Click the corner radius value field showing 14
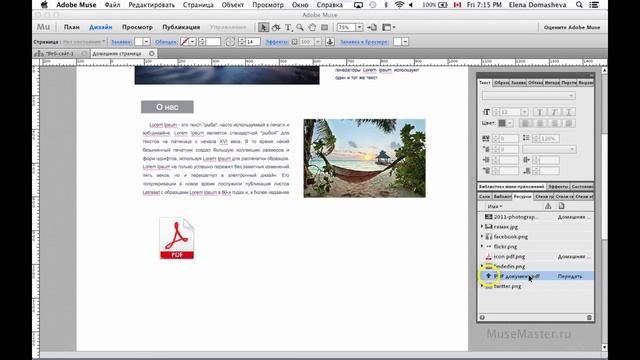 click(253, 42)
